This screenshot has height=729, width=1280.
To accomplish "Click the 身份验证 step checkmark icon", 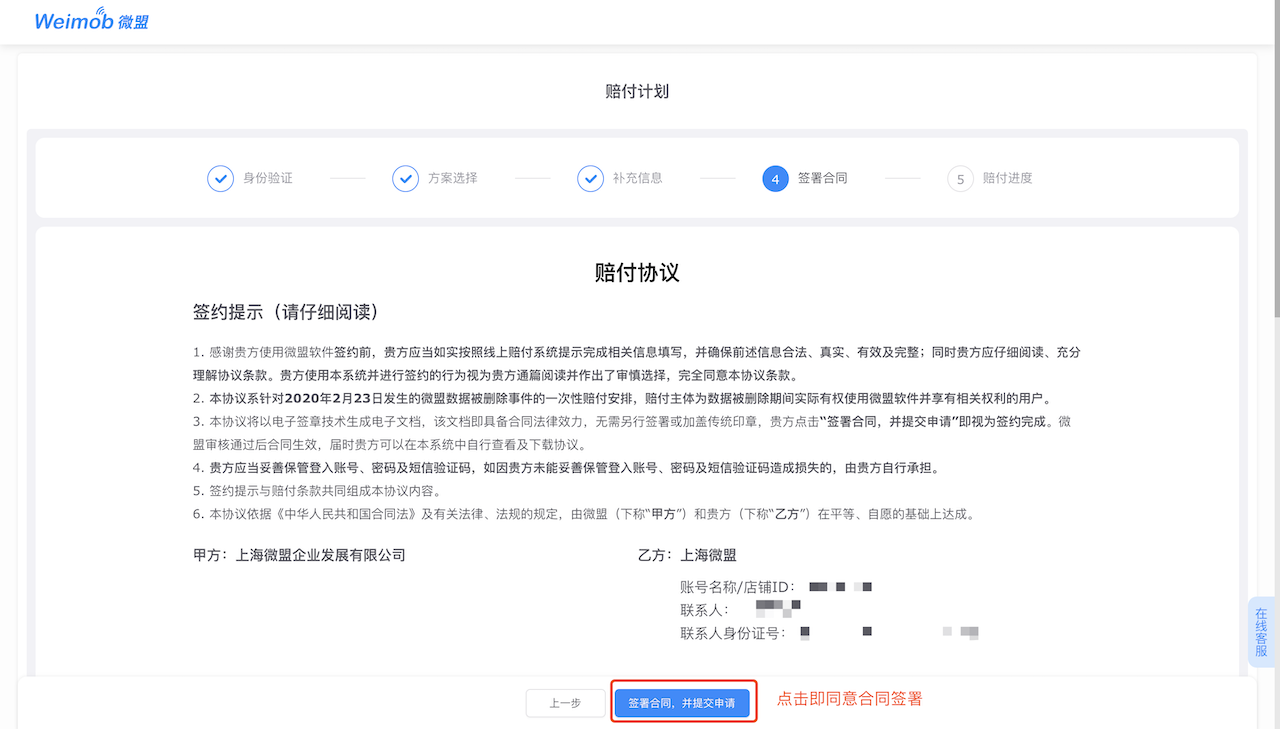I will [220, 178].
